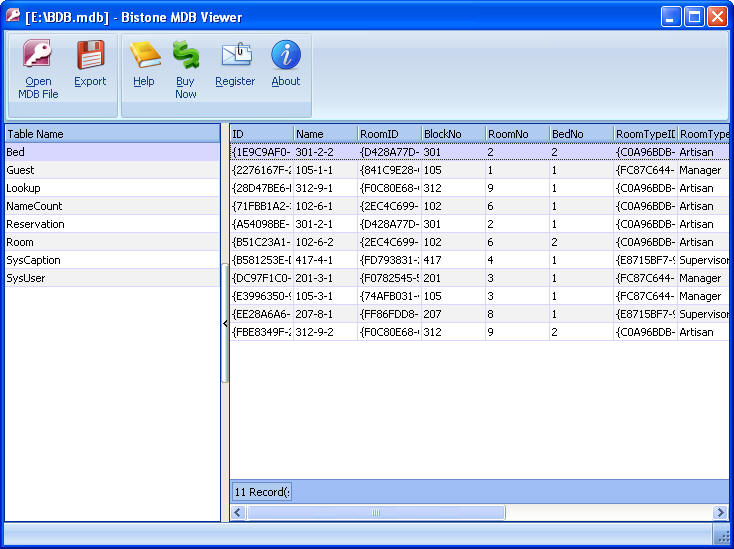The image size is (734, 549).
Task: Click RoomID cell {841C9E28-
Action: coord(390,170)
